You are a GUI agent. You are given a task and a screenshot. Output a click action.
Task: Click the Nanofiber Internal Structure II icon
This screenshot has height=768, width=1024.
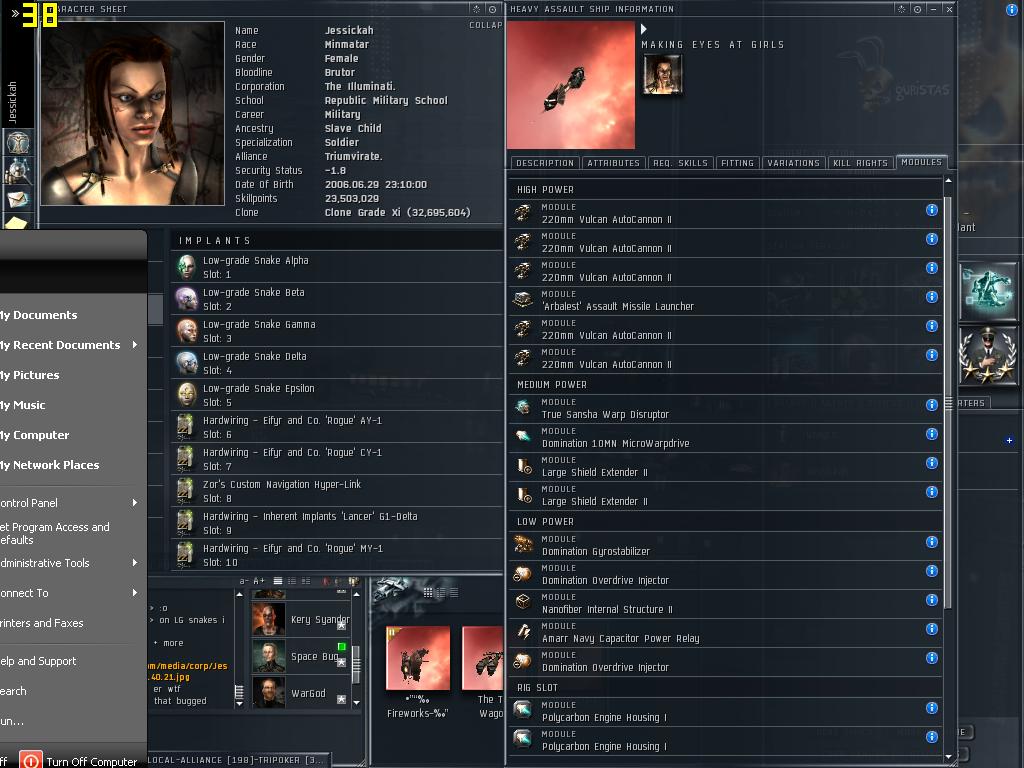pos(523,602)
